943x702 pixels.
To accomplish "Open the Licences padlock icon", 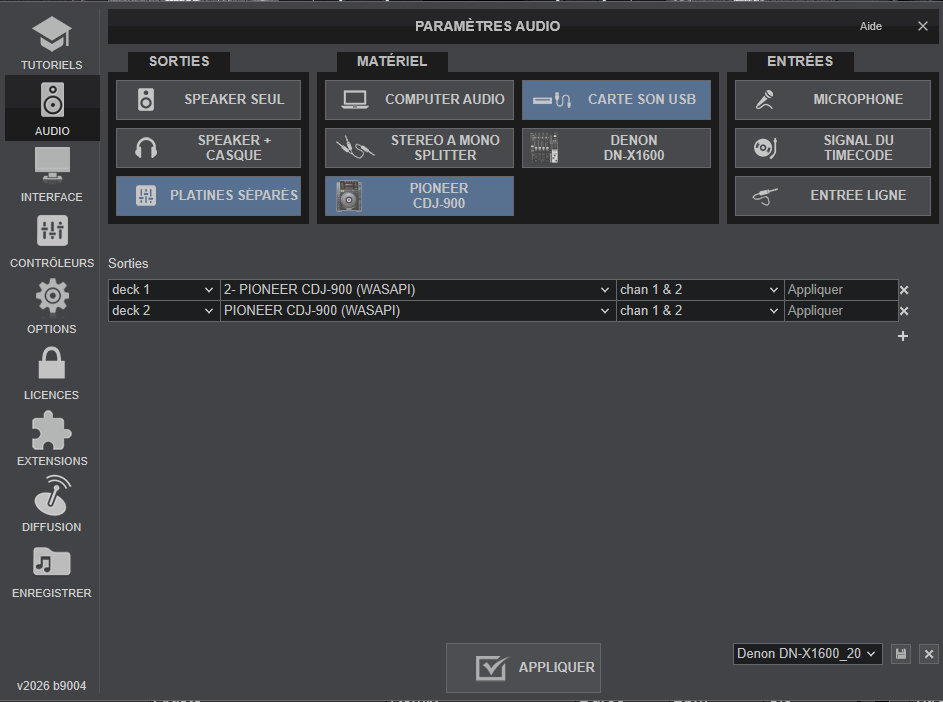I will pyautogui.click(x=51, y=364).
